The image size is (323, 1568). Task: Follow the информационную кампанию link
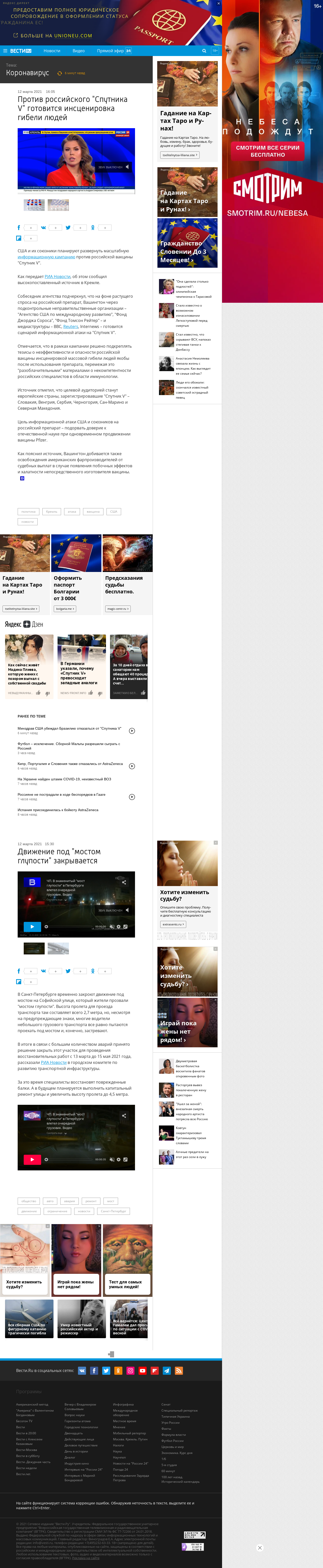[46, 257]
